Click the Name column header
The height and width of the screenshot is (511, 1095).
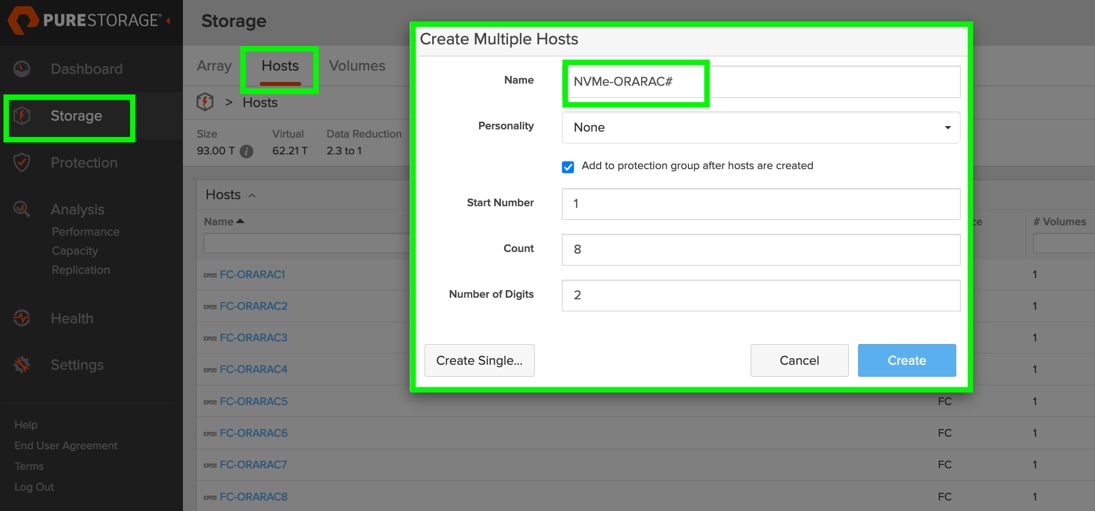click(219, 221)
